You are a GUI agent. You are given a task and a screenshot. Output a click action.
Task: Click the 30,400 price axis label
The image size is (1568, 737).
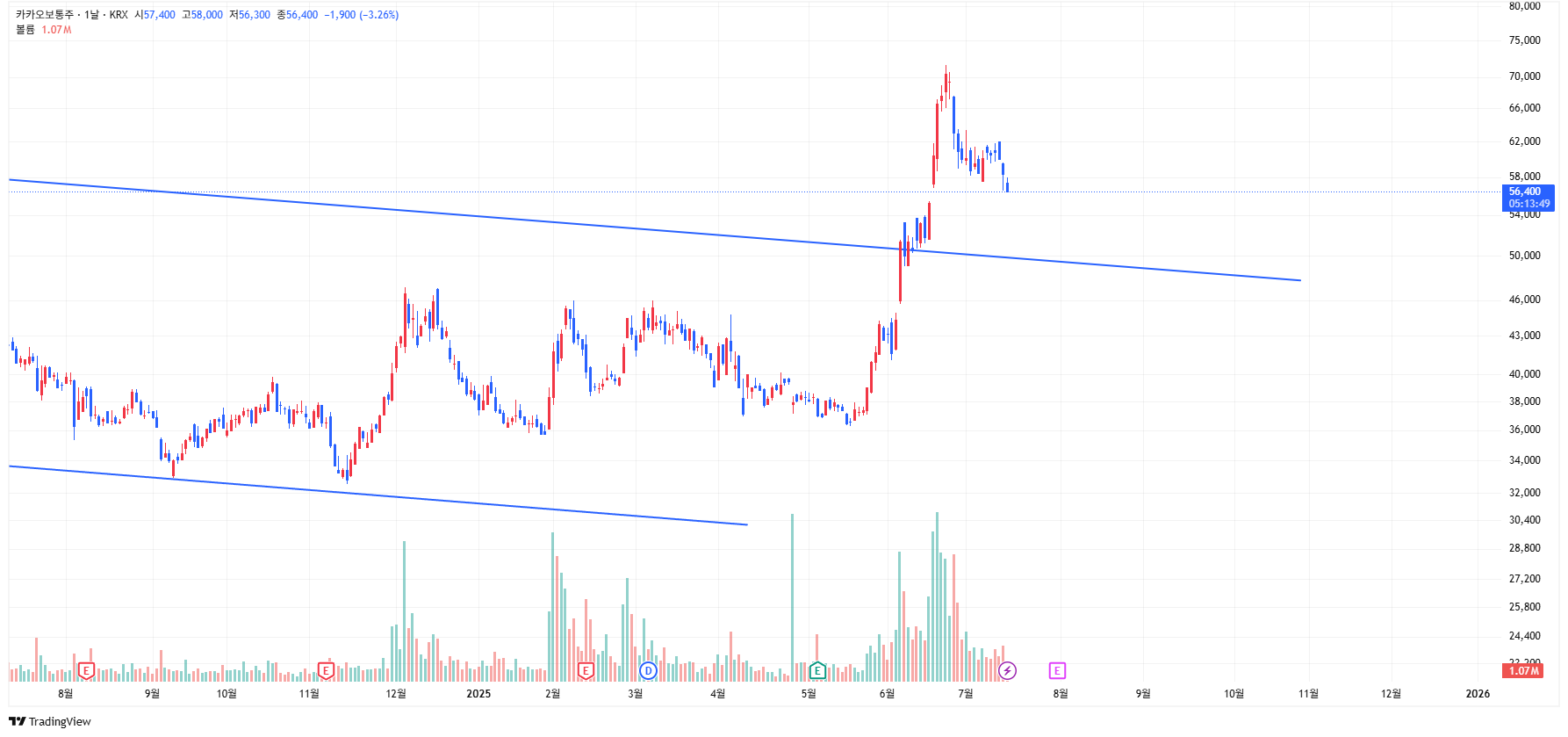[1524, 520]
